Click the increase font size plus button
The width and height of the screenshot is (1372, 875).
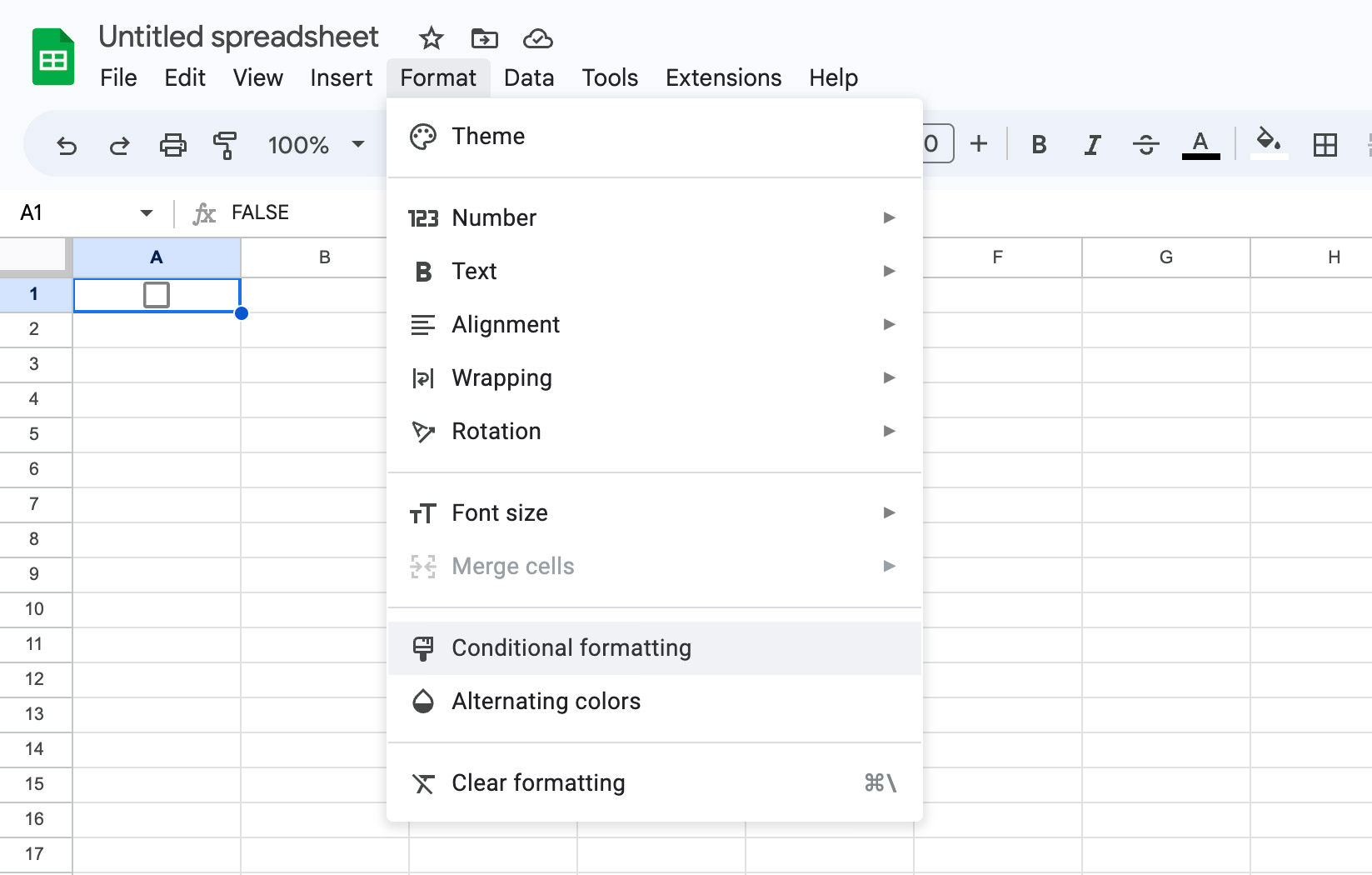pos(979,144)
